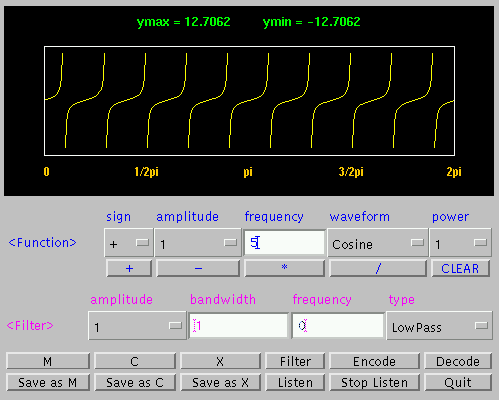Viewport: 499px width, 400px height.
Task: Click the CLEAR button
Action: coord(460,268)
